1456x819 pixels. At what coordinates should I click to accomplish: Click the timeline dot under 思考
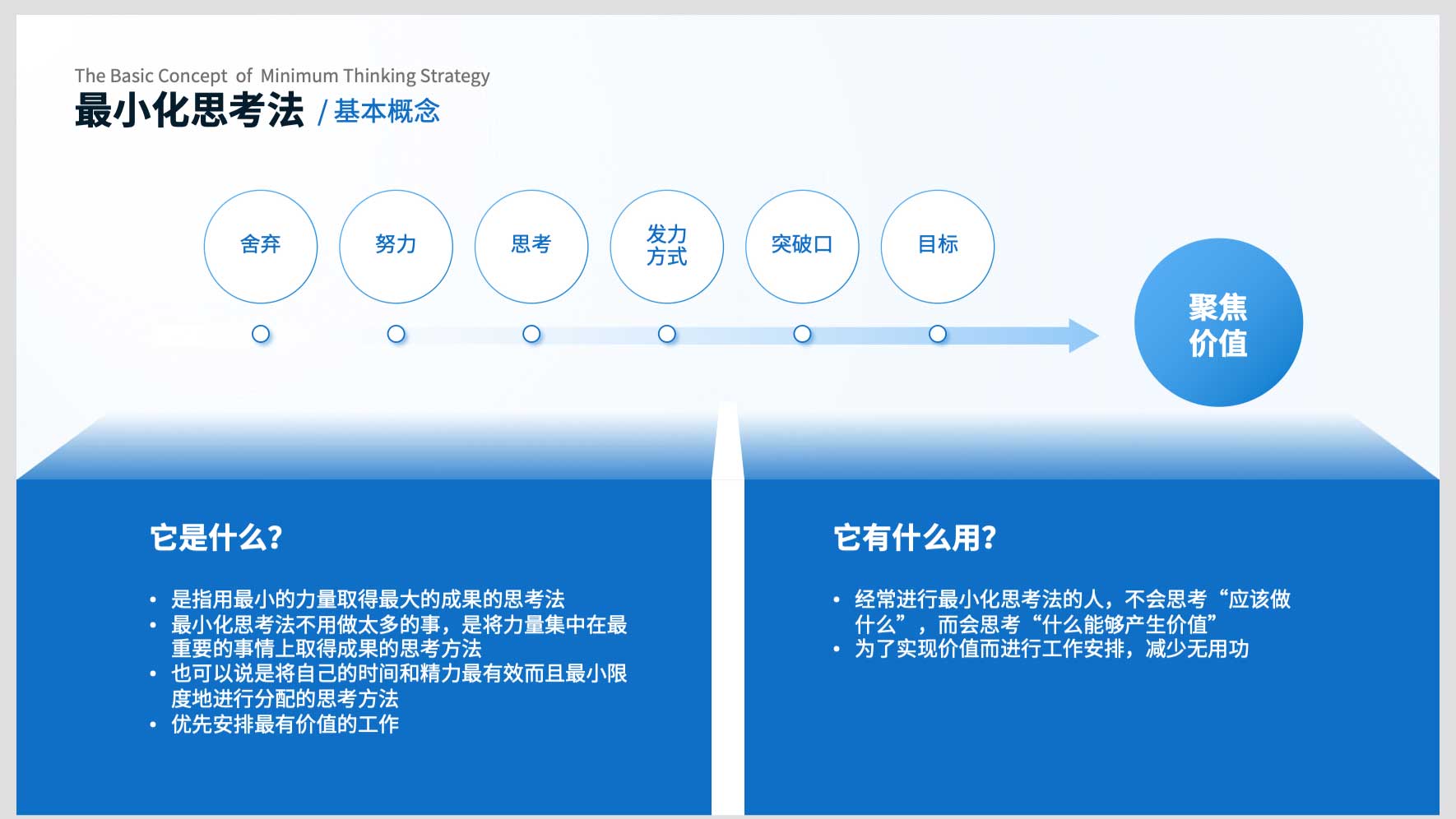point(531,334)
